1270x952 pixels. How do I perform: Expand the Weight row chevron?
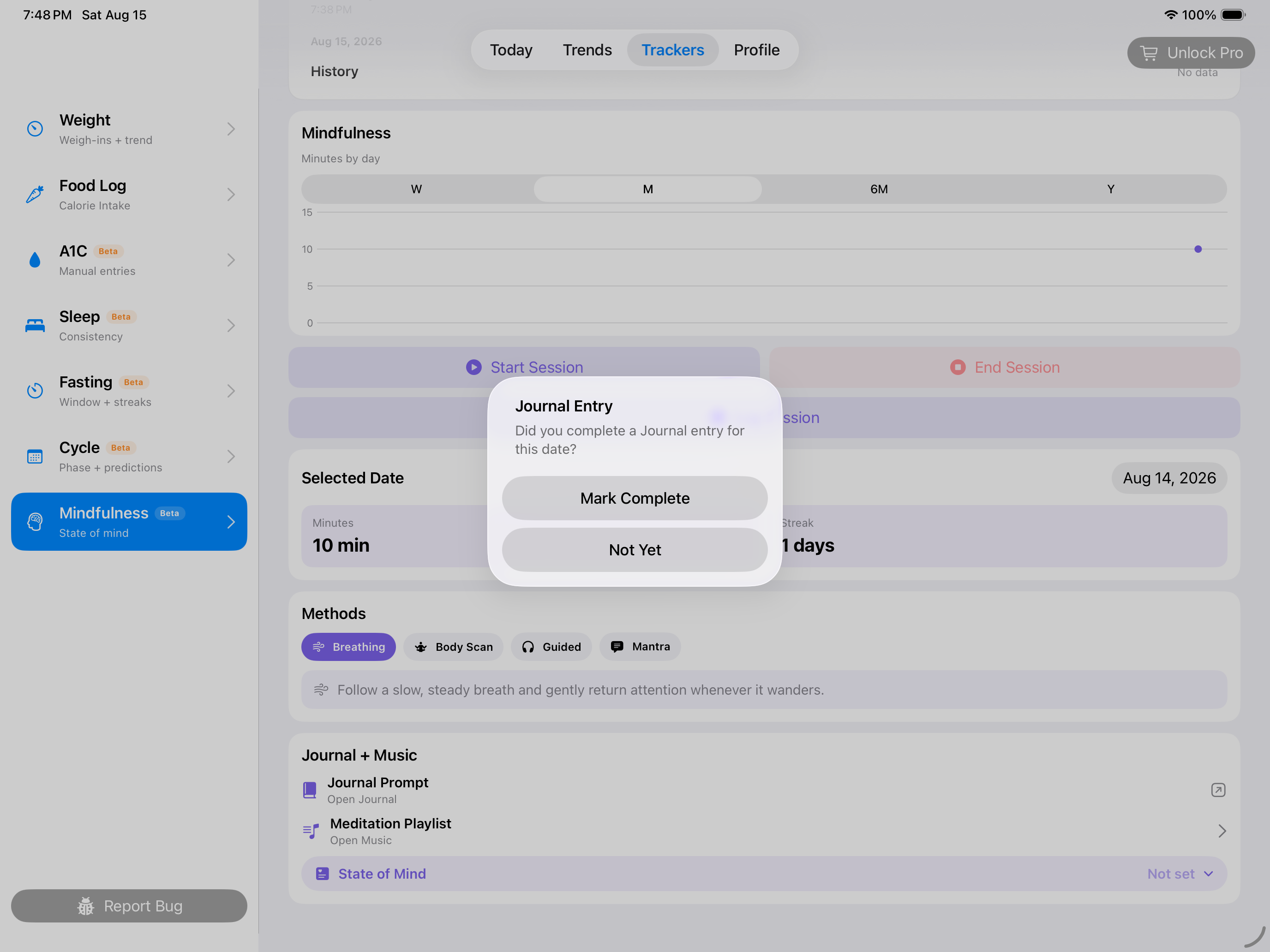(231, 129)
